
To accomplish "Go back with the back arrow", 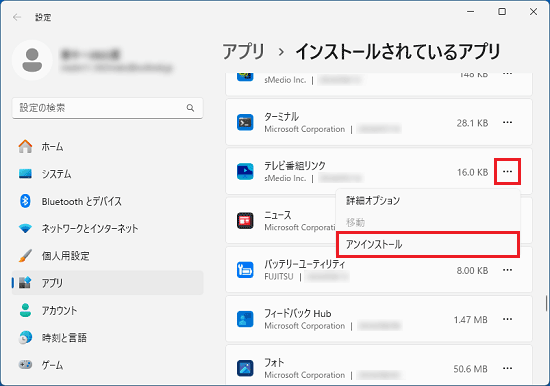I will [x=17, y=17].
